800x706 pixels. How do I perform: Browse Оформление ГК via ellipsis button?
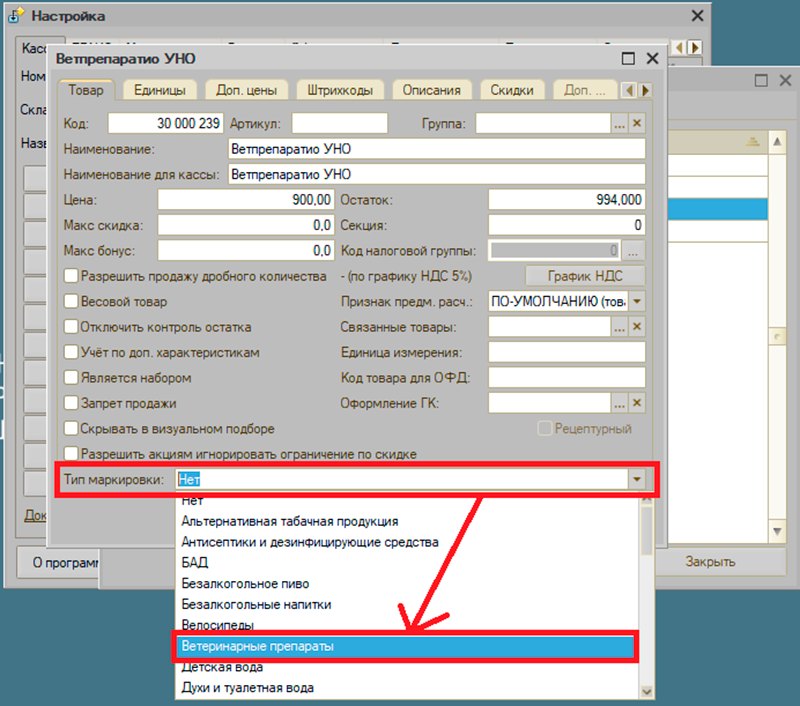coord(619,403)
